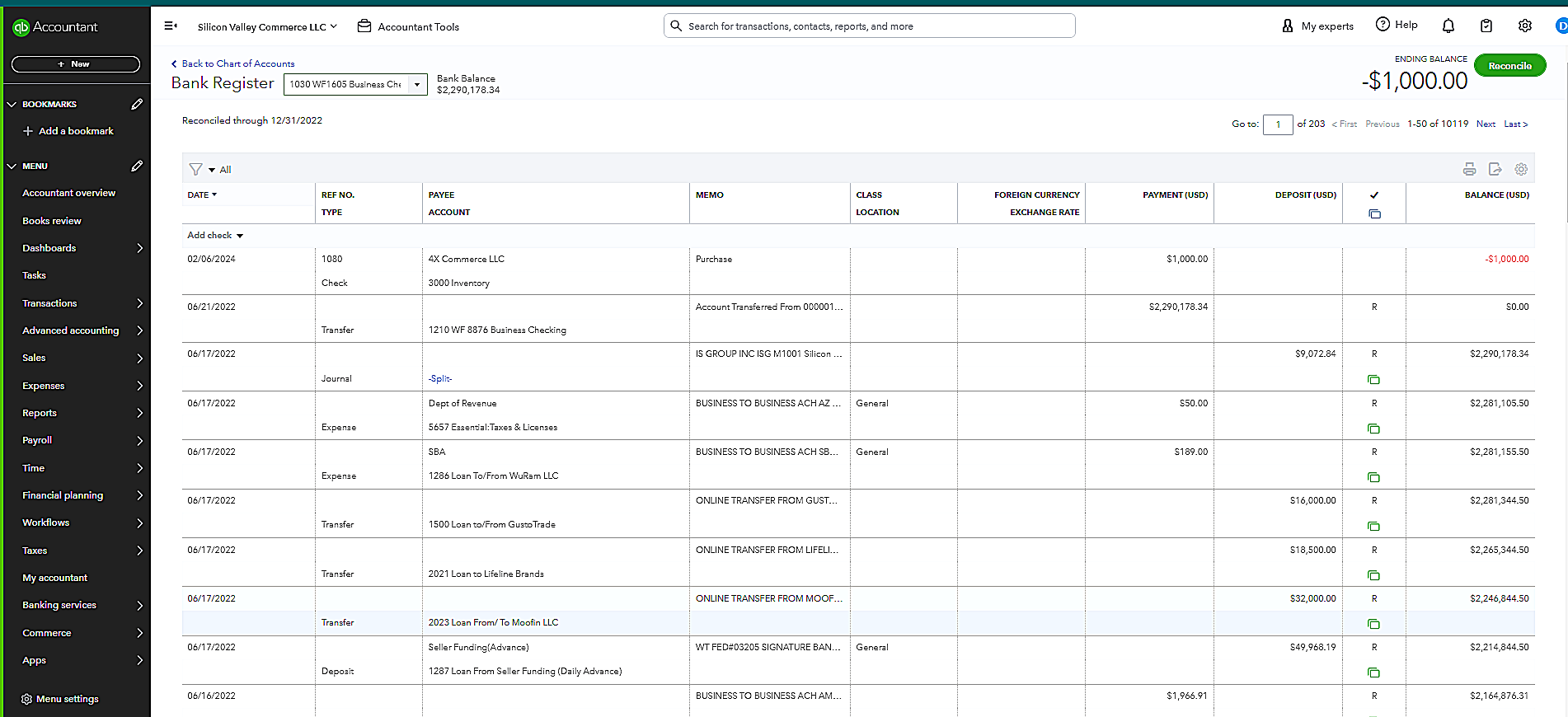Toggle reconcile status R on $2,290,178.34 payment row
Image resolution: width=1568 pixels, height=717 pixels.
1373,307
